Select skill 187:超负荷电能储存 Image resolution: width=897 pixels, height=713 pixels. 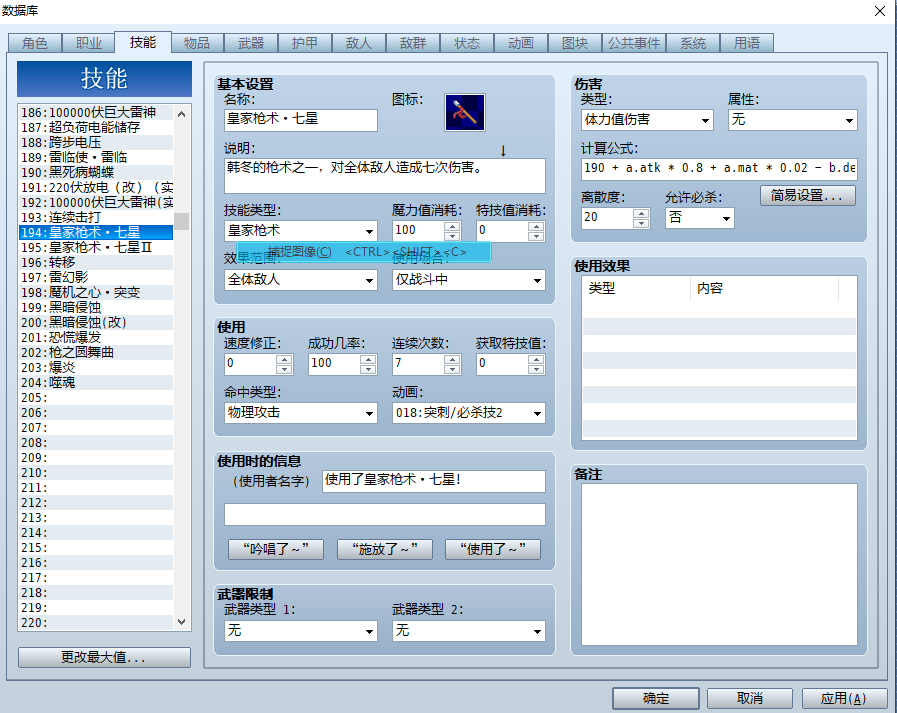[x=96, y=128]
